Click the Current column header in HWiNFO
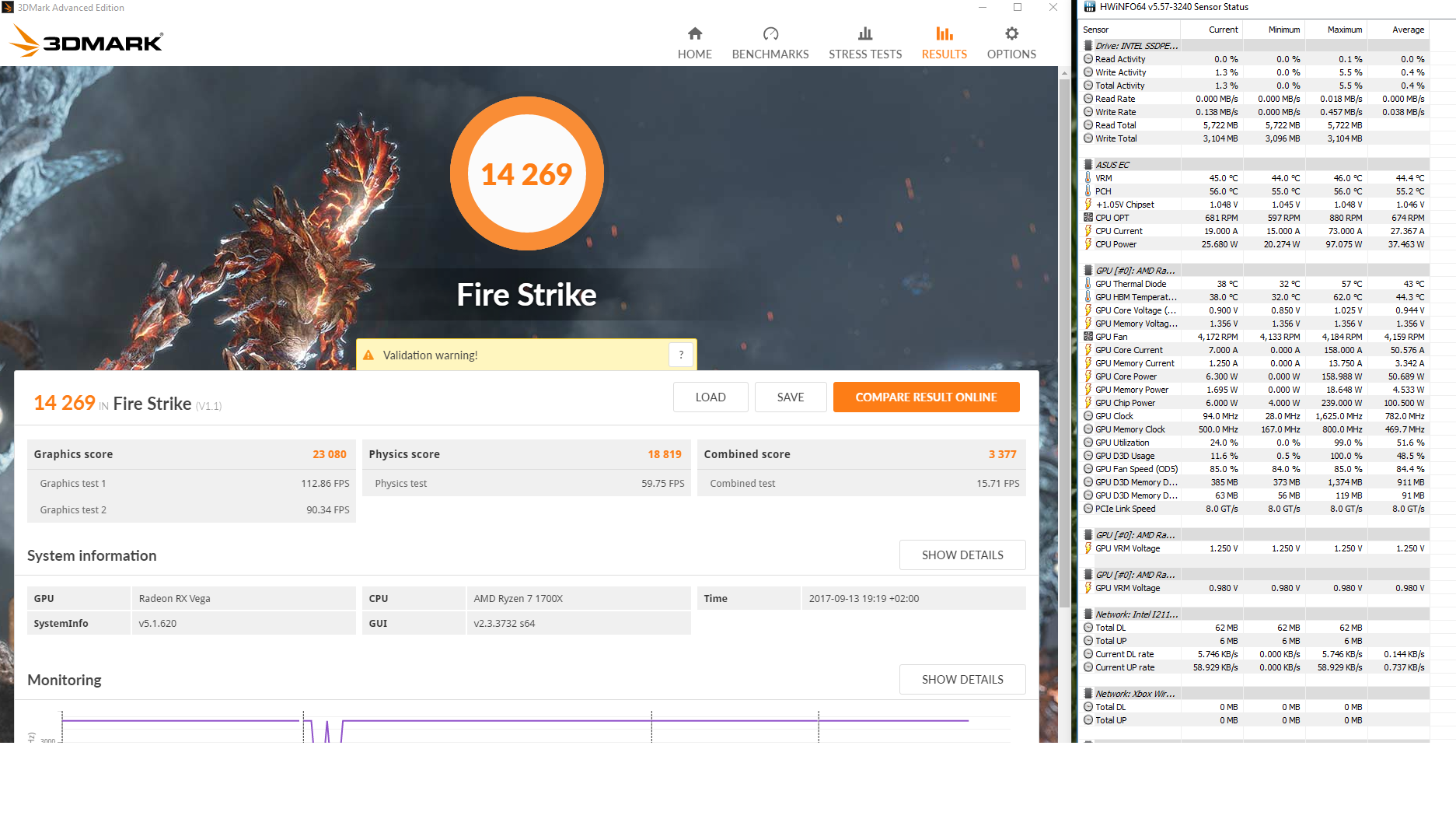This screenshot has height=840, width=1456. pyautogui.click(x=1212, y=30)
